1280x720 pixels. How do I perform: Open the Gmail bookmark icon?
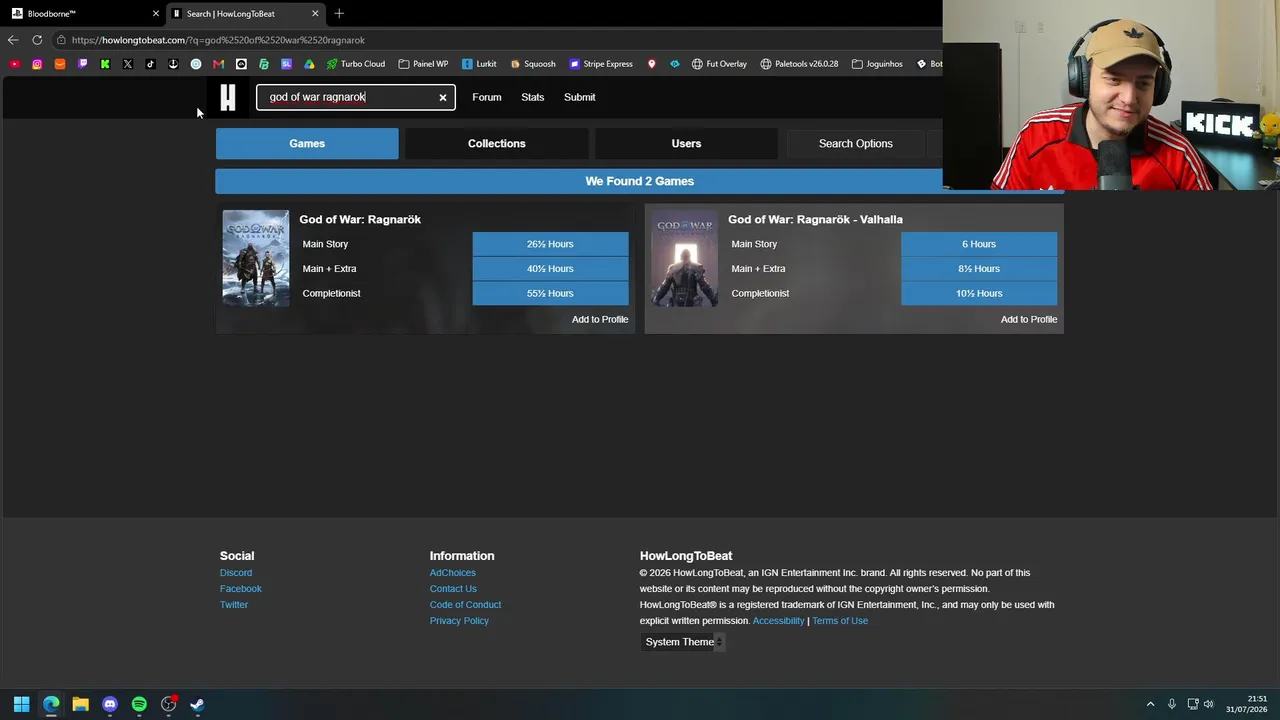218,64
